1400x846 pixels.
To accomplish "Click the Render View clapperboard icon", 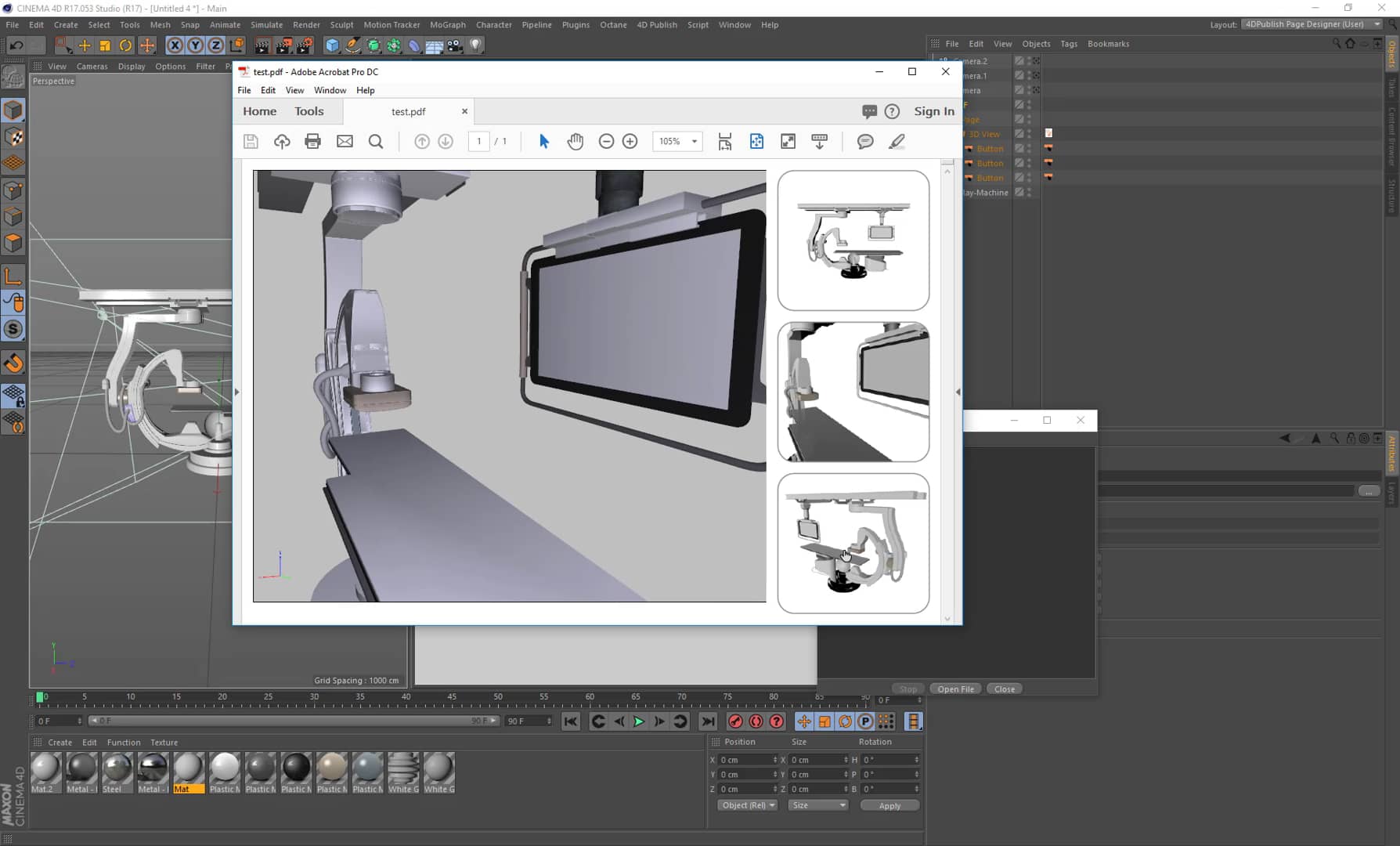I will 262,45.
